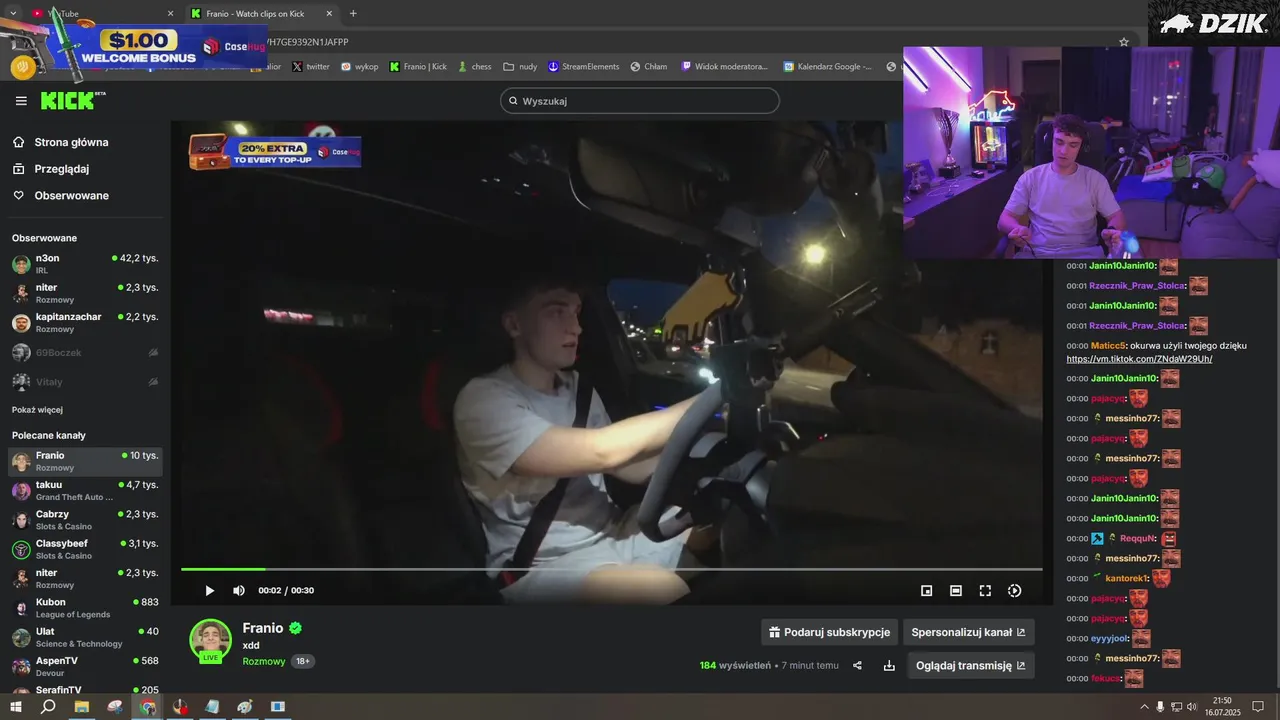
Task: Click Podaruj subskrypcje button
Action: point(829,632)
